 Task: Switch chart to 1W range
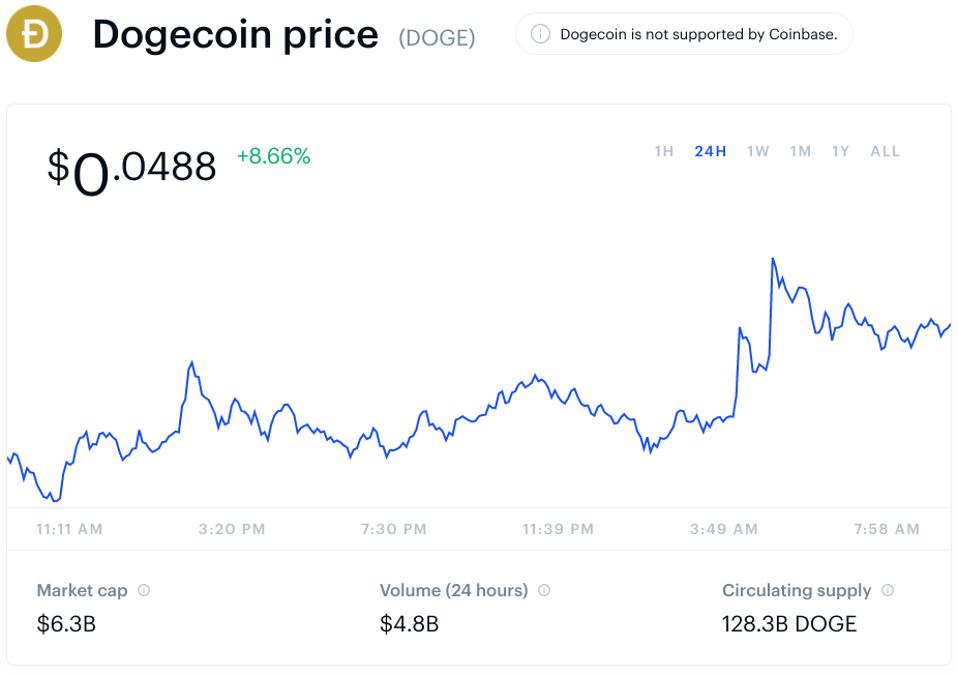click(758, 152)
